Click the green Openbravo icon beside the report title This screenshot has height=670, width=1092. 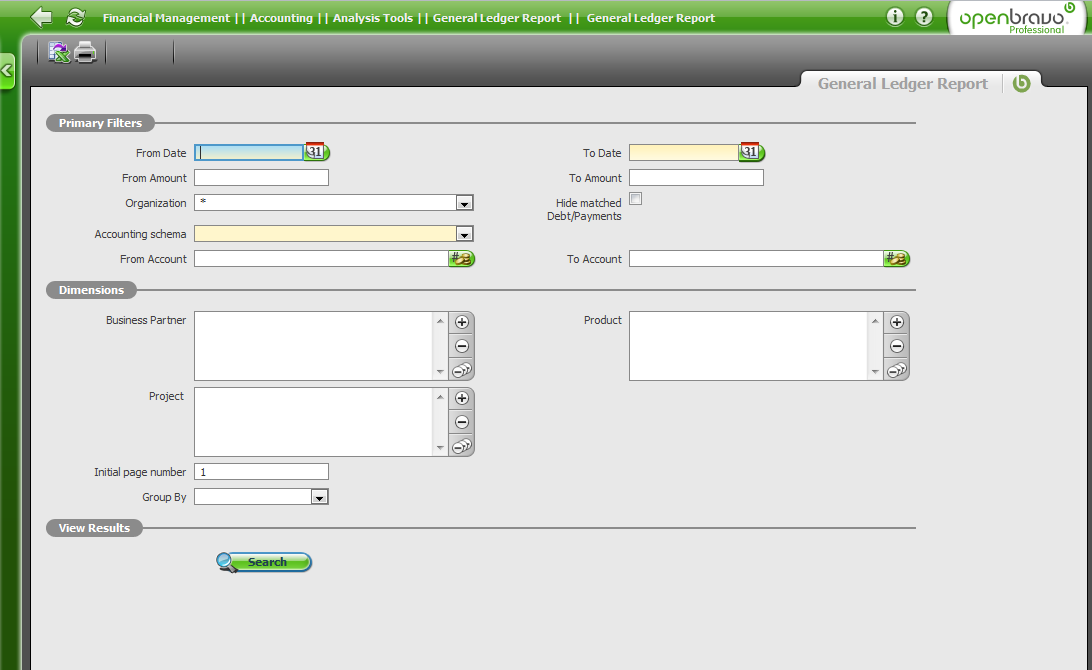[x=1022, y=84]
